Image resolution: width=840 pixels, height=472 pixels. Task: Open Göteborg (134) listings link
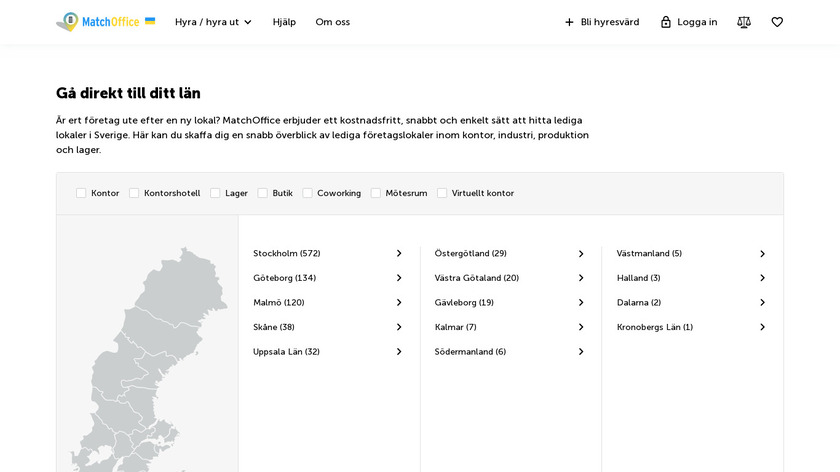click(x=284, y=278)
